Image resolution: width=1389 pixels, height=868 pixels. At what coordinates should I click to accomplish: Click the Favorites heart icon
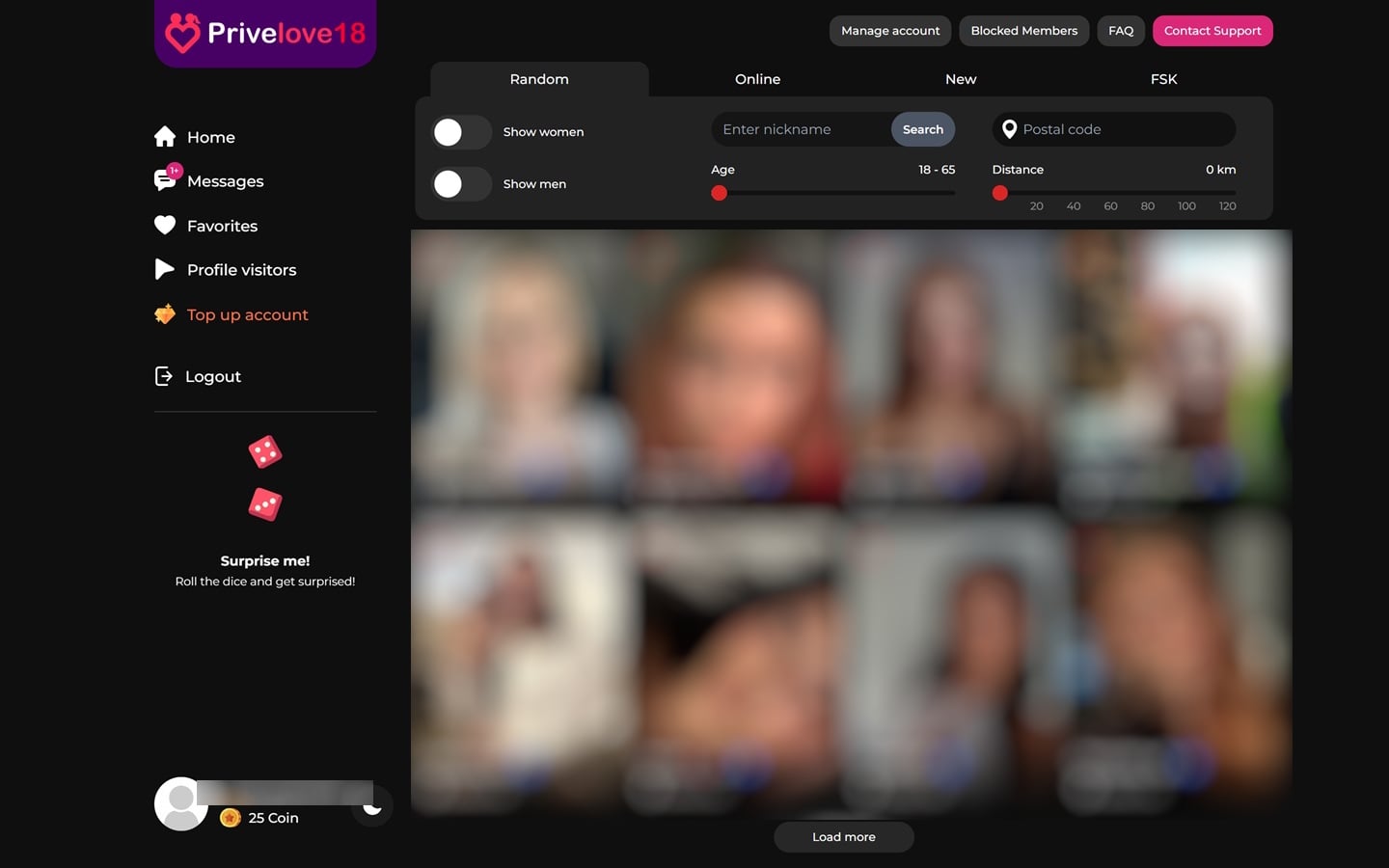click(165, 225)
